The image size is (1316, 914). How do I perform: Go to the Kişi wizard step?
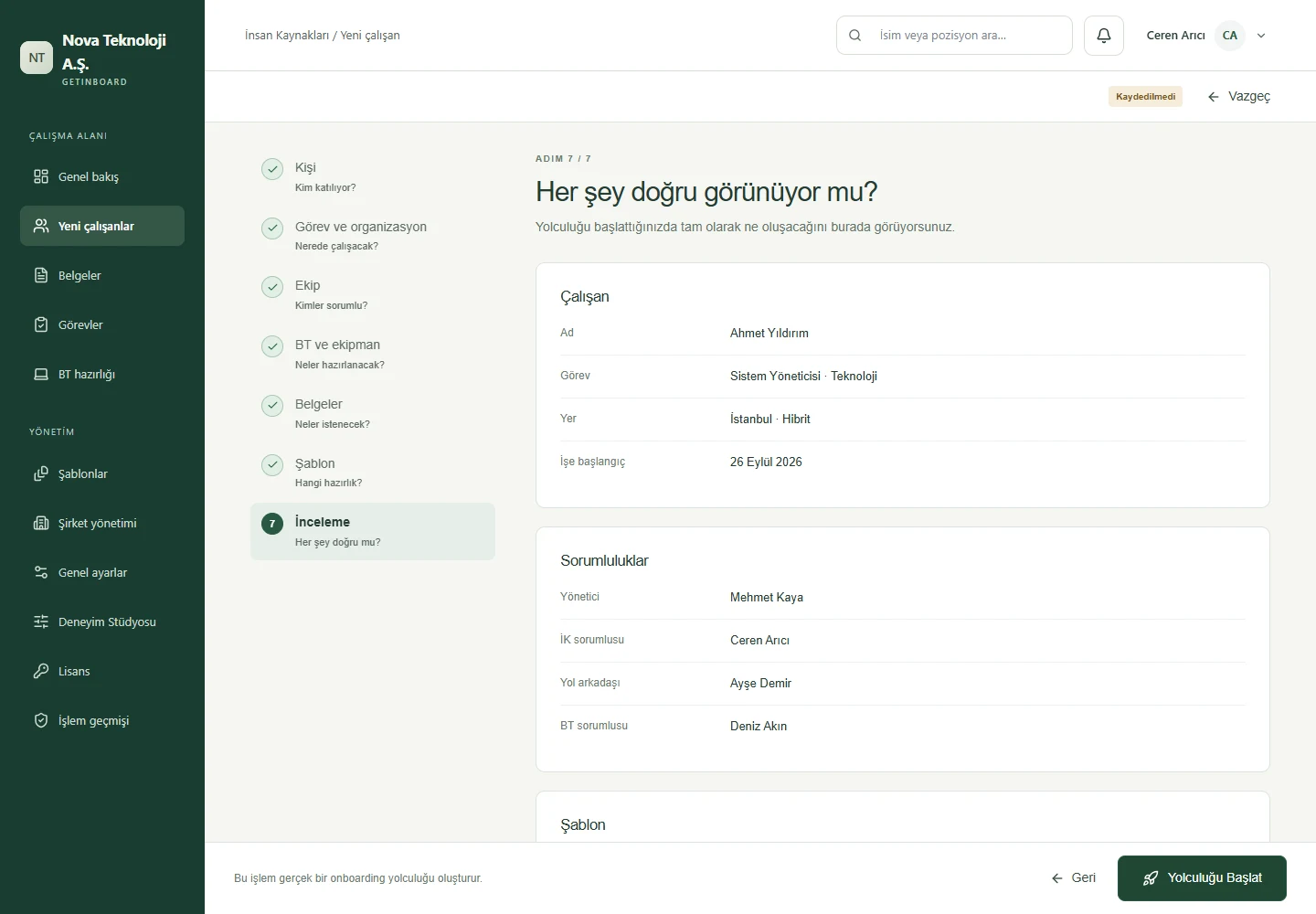tap(373, 176)
